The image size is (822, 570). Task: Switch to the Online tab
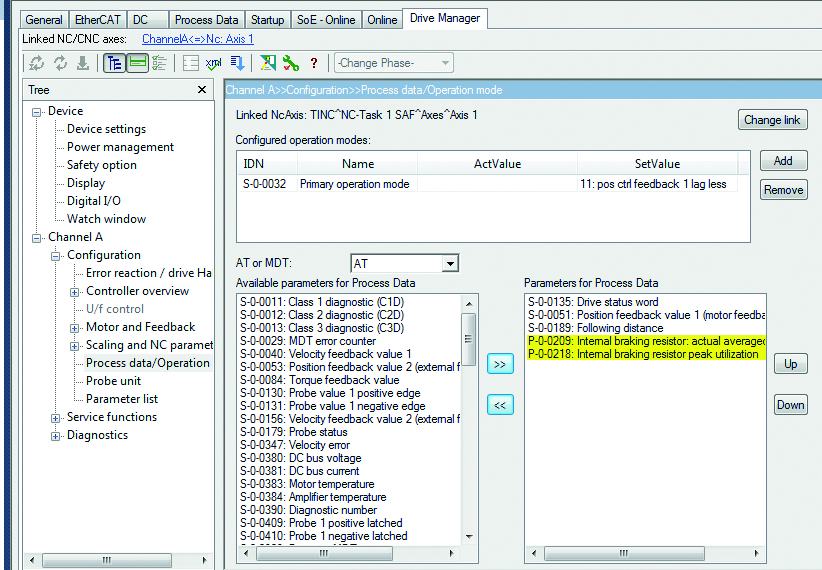[382, 20]
